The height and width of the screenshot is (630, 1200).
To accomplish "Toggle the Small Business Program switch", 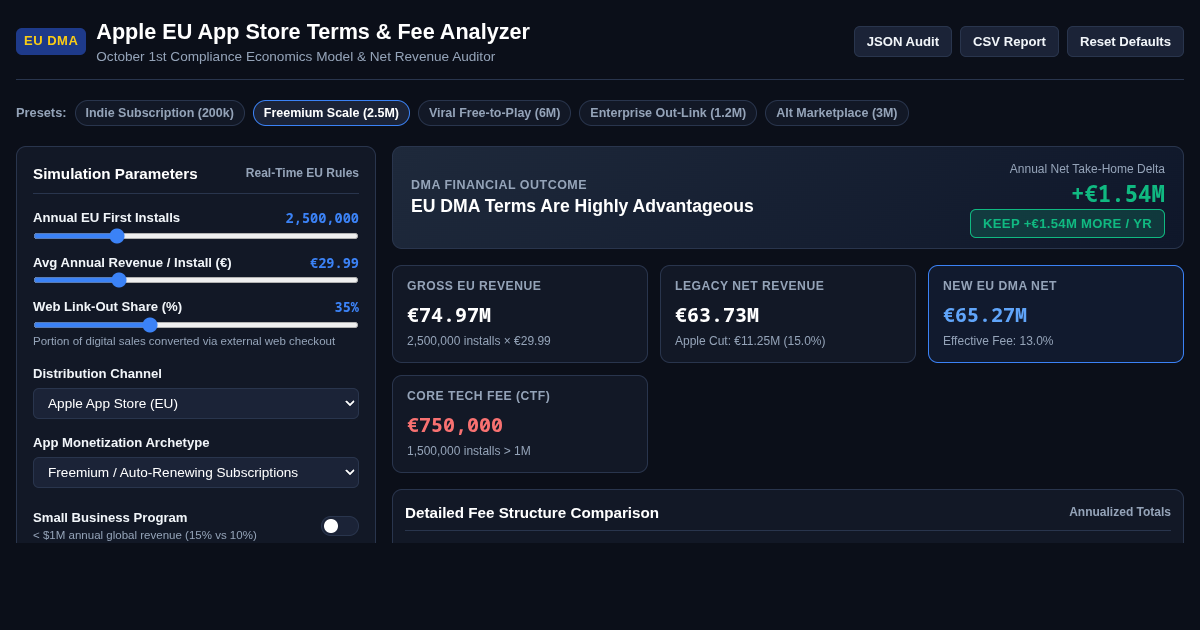I will coord(340,526).
